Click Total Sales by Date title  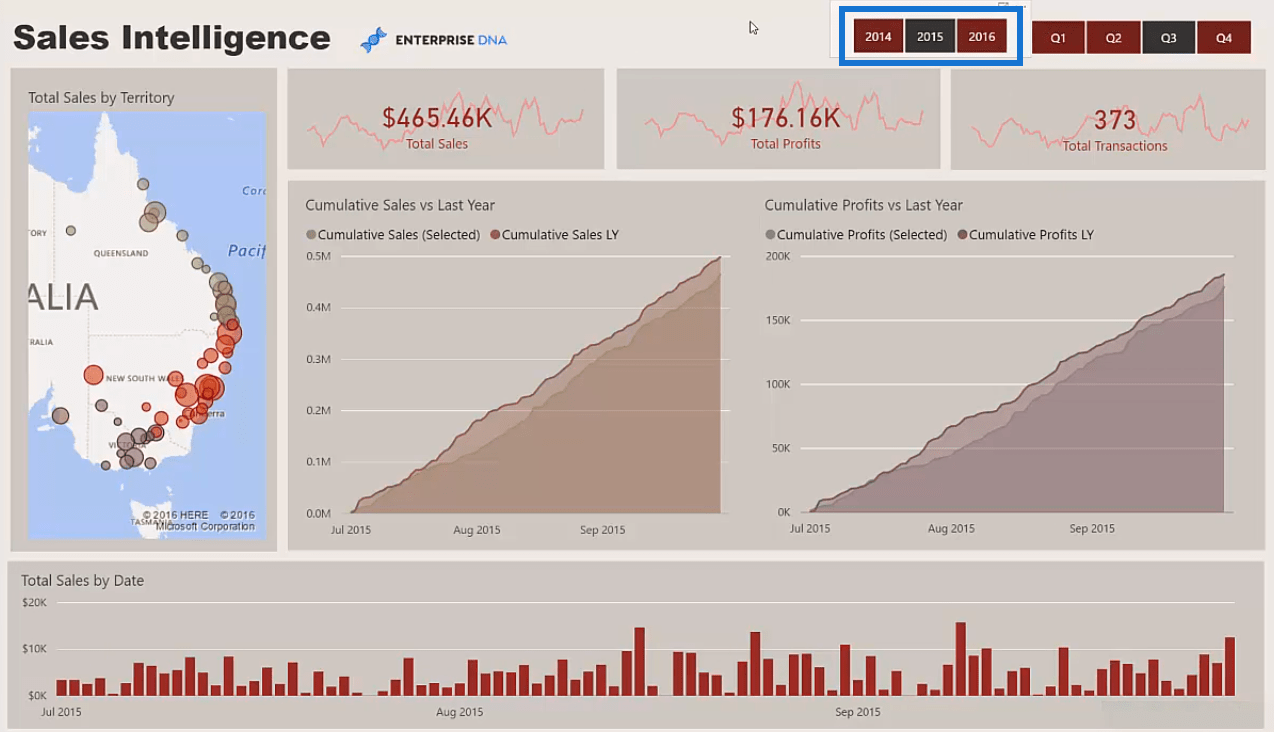click(x=82, y=580)
